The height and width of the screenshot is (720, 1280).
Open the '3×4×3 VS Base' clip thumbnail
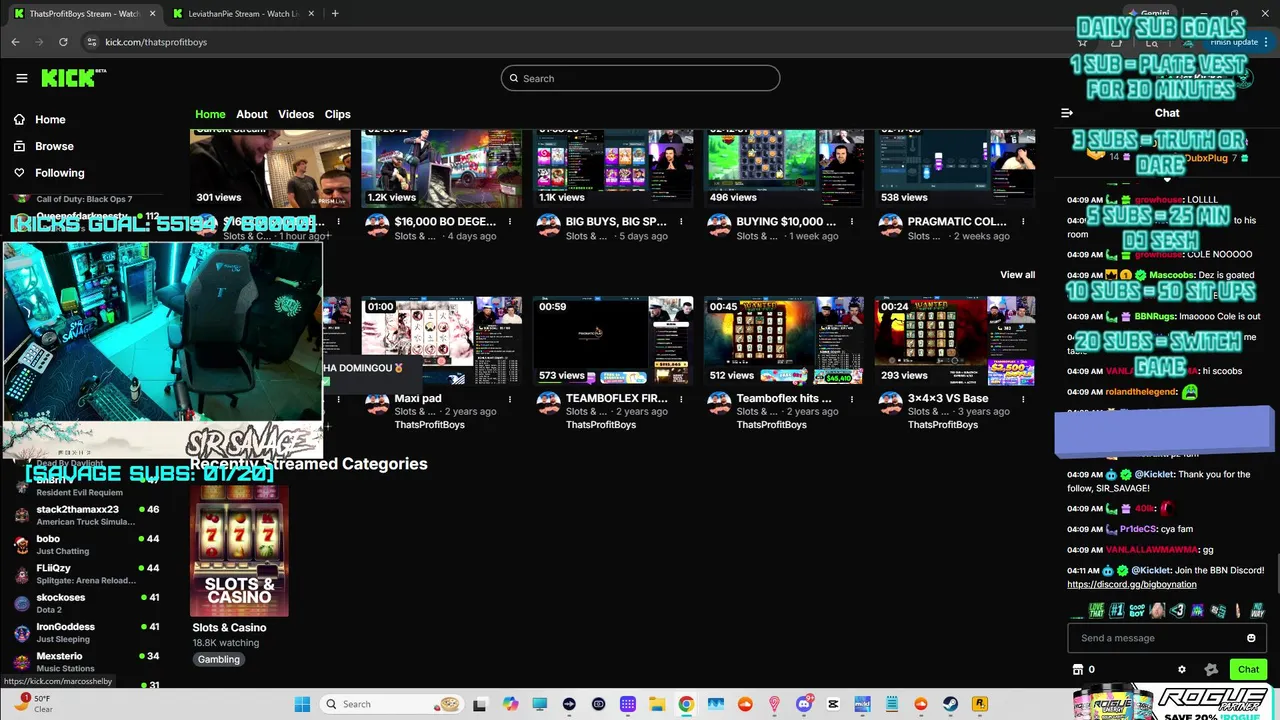pyautogui.click(x=955, y=341)
